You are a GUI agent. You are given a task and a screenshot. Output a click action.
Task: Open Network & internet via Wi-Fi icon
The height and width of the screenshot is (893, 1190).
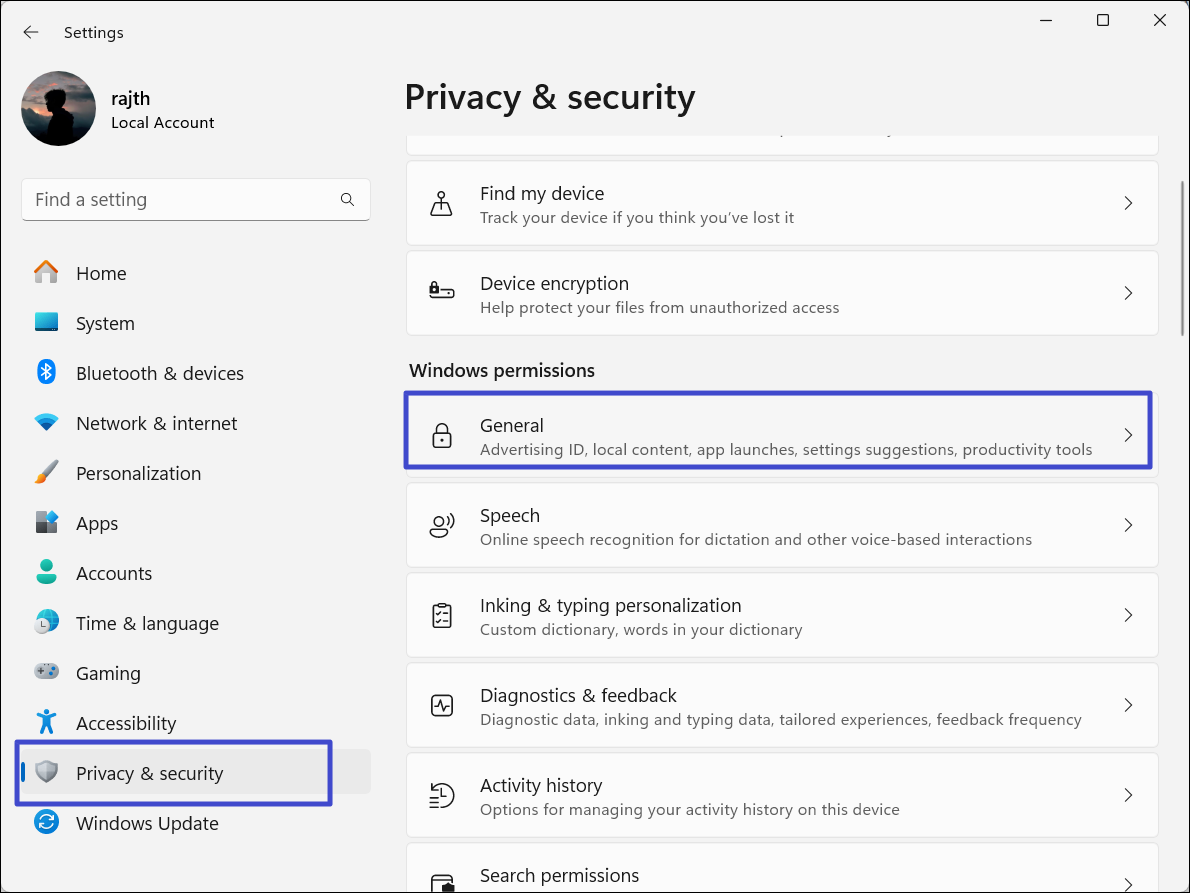[46, 423]
